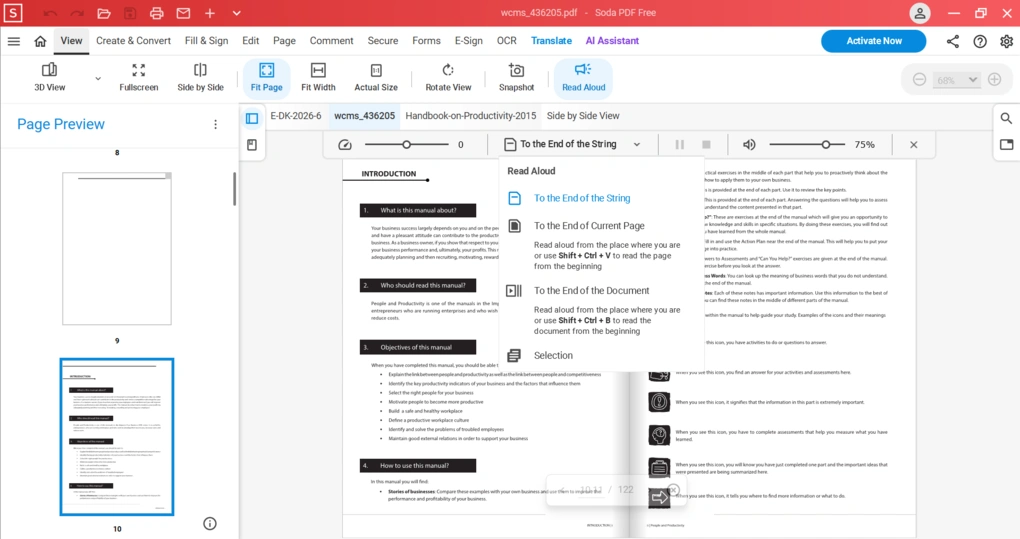
Task: Go to the Home screen
Action: pos(40,41)
